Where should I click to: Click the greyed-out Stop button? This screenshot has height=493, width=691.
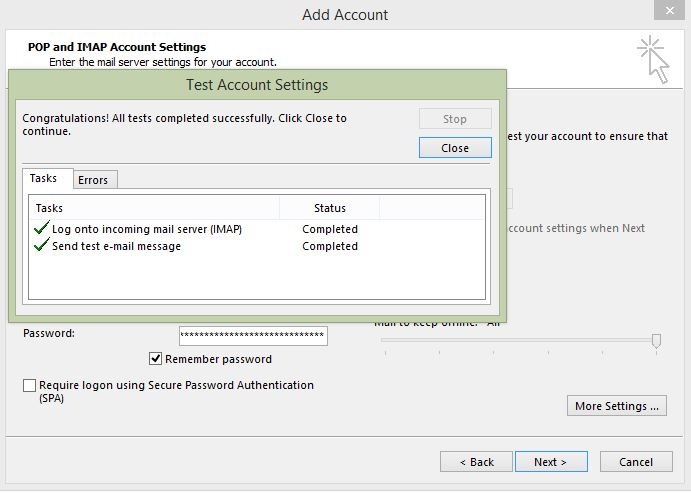point(455,119)
